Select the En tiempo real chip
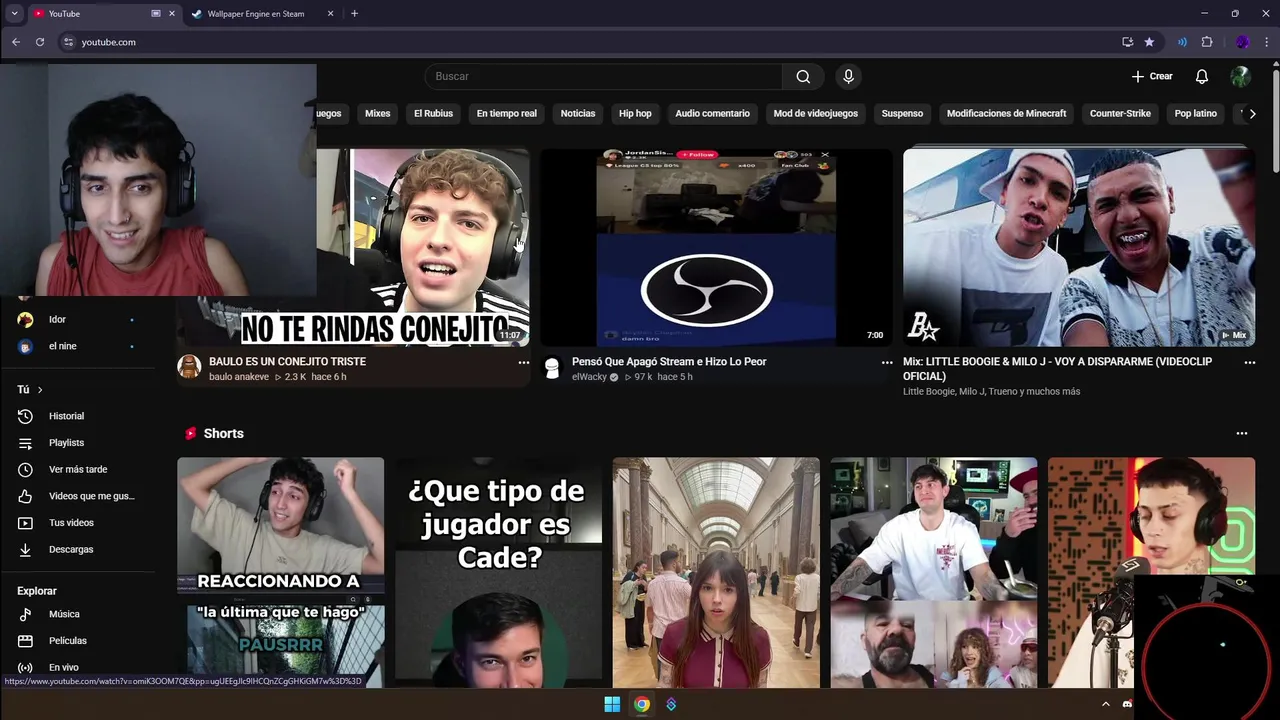Image resolution: width=1280 pixels, height=720 pixels. pyautogui.click(x=506, y=114)
